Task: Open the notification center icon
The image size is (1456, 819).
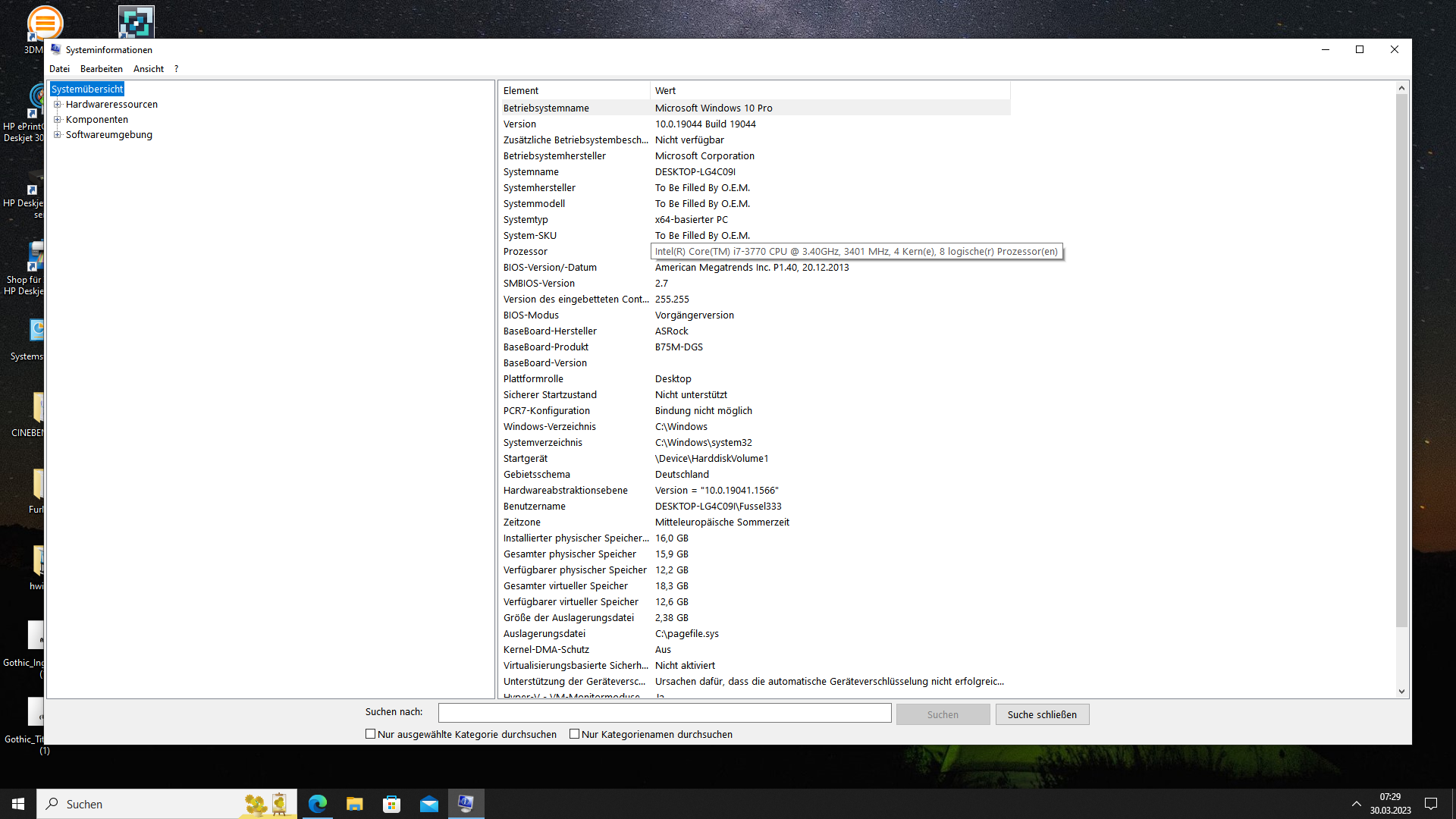Action: [x=1431, y=804]
